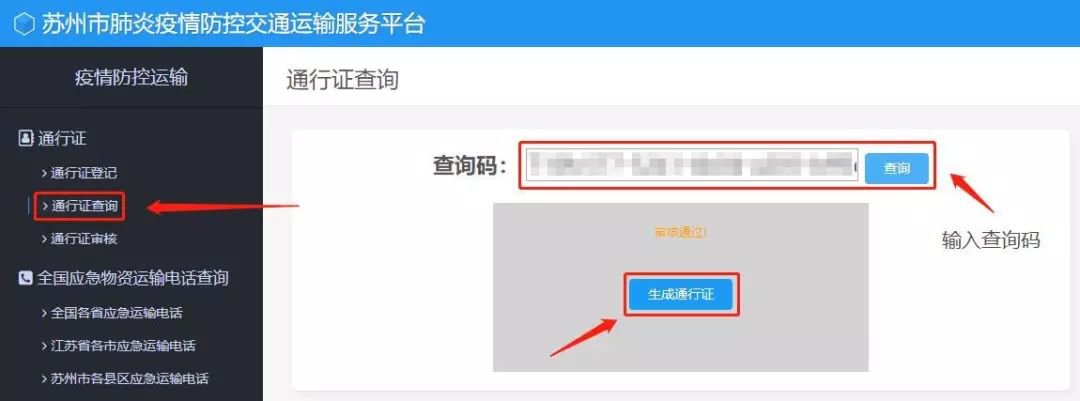The image size is (1080, 401).
Task: Click the 苏州市肺炎疫情防控交通运输服务平台 header title
Action: click(x=233, y=24)
